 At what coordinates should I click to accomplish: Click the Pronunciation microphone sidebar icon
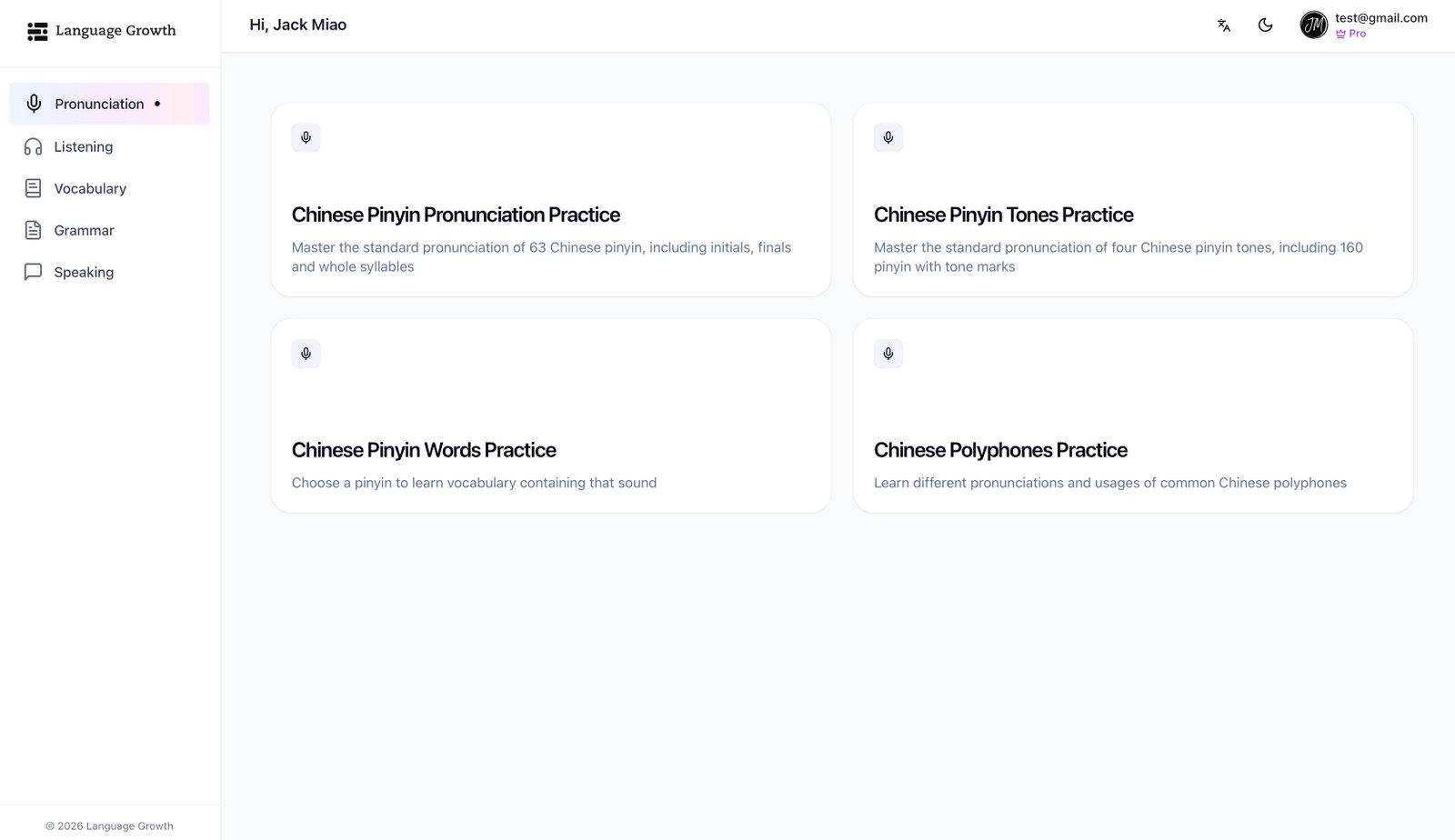(34, 104)
